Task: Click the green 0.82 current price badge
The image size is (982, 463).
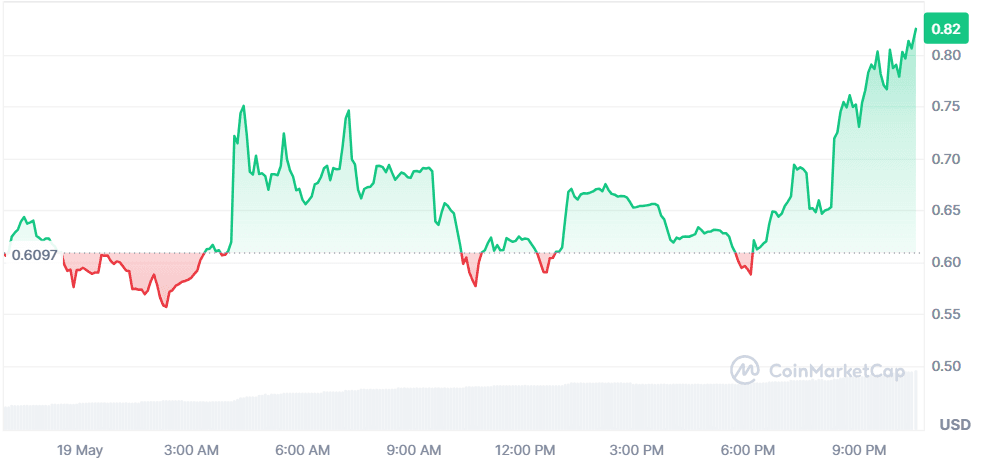Action: click(945, 29)
